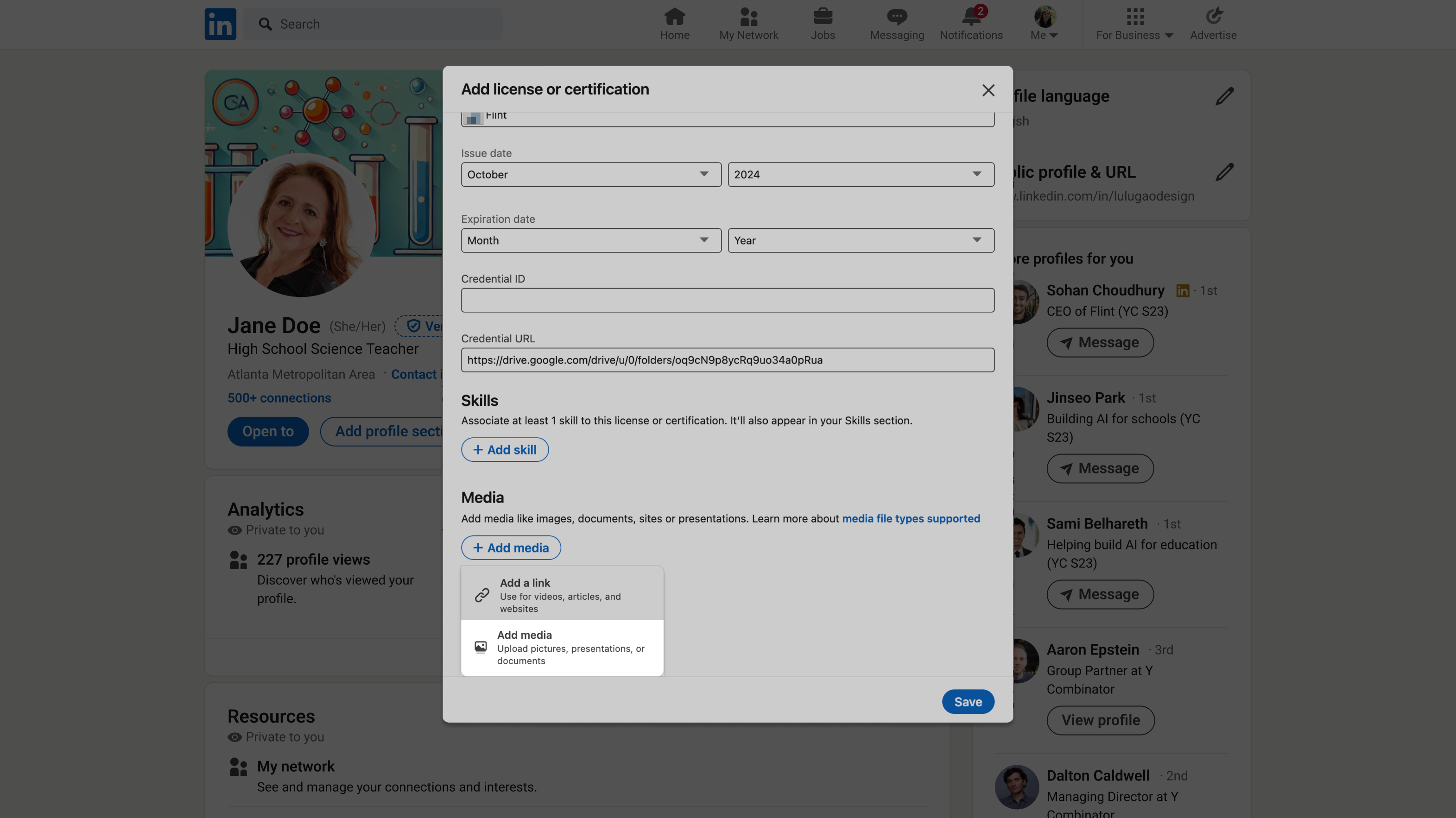1456x818 pixels.
Task: Open media file types supported link
Action: pos(911,518)
